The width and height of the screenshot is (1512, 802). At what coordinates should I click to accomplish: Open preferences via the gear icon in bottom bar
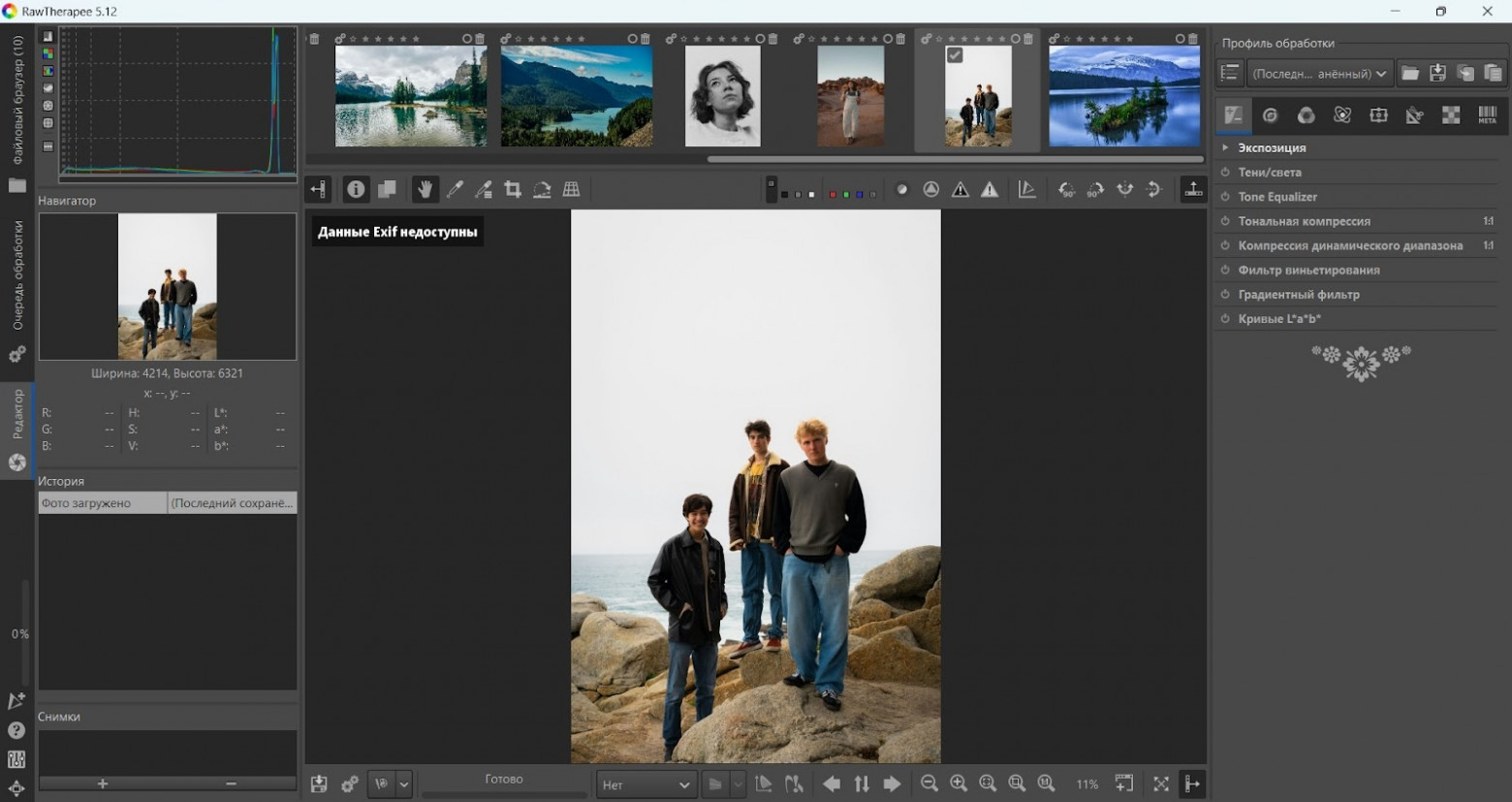[x=349, y=784]
